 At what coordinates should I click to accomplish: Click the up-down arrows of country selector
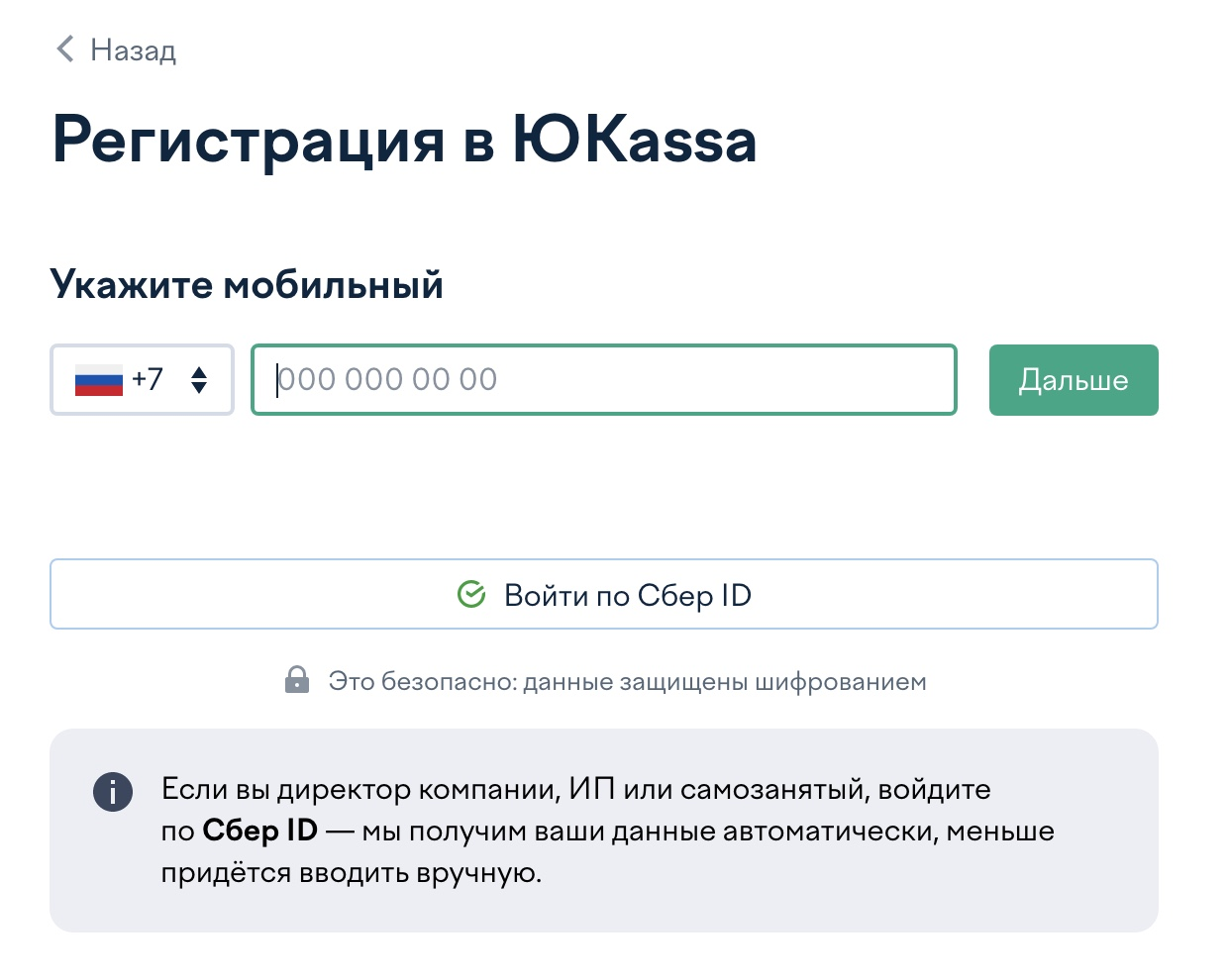[199, 380]
